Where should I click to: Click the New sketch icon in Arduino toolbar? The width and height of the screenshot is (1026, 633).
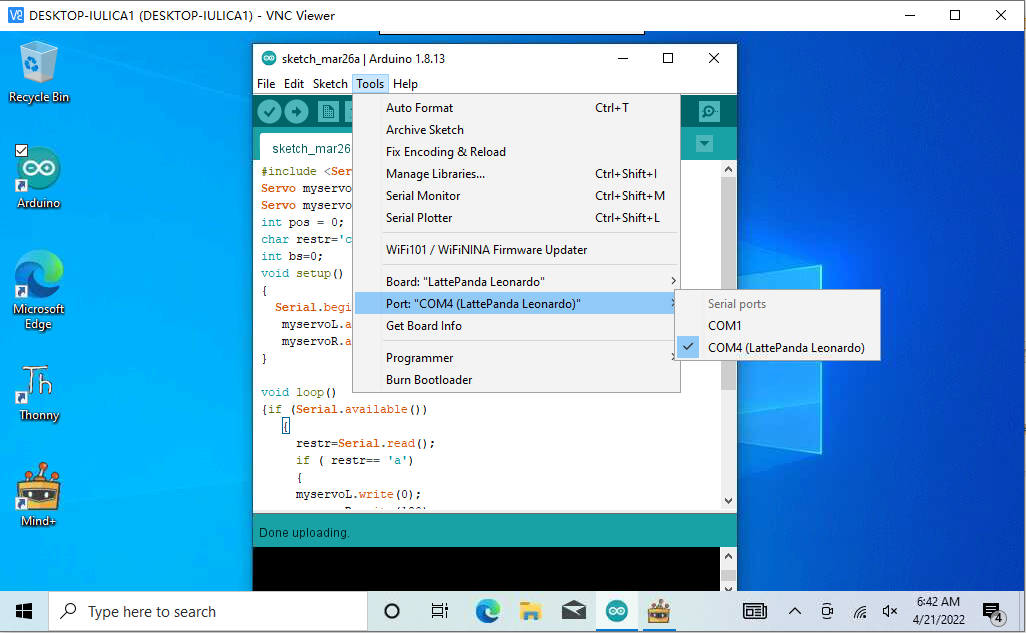point(328,112)
